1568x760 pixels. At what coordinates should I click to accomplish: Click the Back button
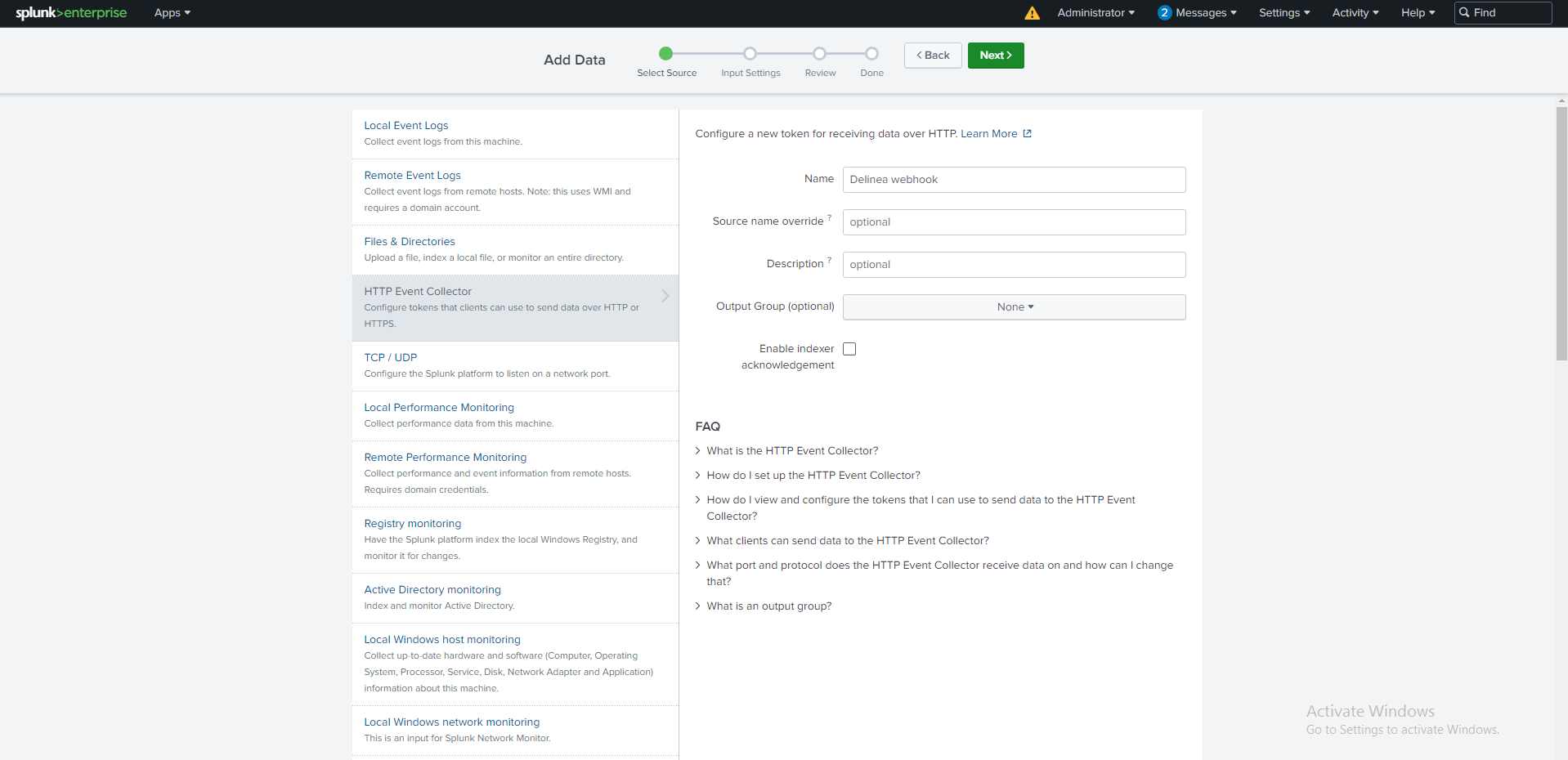point(933,56)
